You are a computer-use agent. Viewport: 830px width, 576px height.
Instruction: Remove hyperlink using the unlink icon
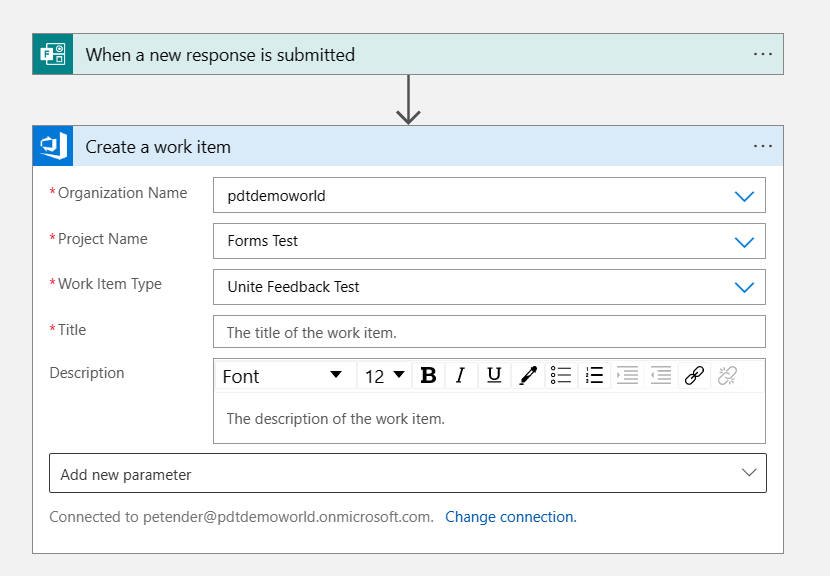click(727, 376)
